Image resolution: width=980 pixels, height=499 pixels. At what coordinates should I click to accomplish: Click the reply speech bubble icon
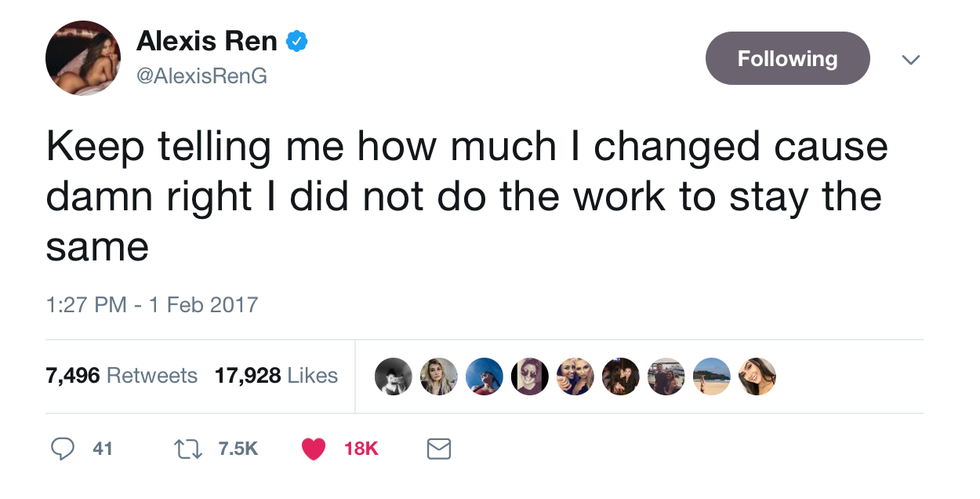coord(61,449)
